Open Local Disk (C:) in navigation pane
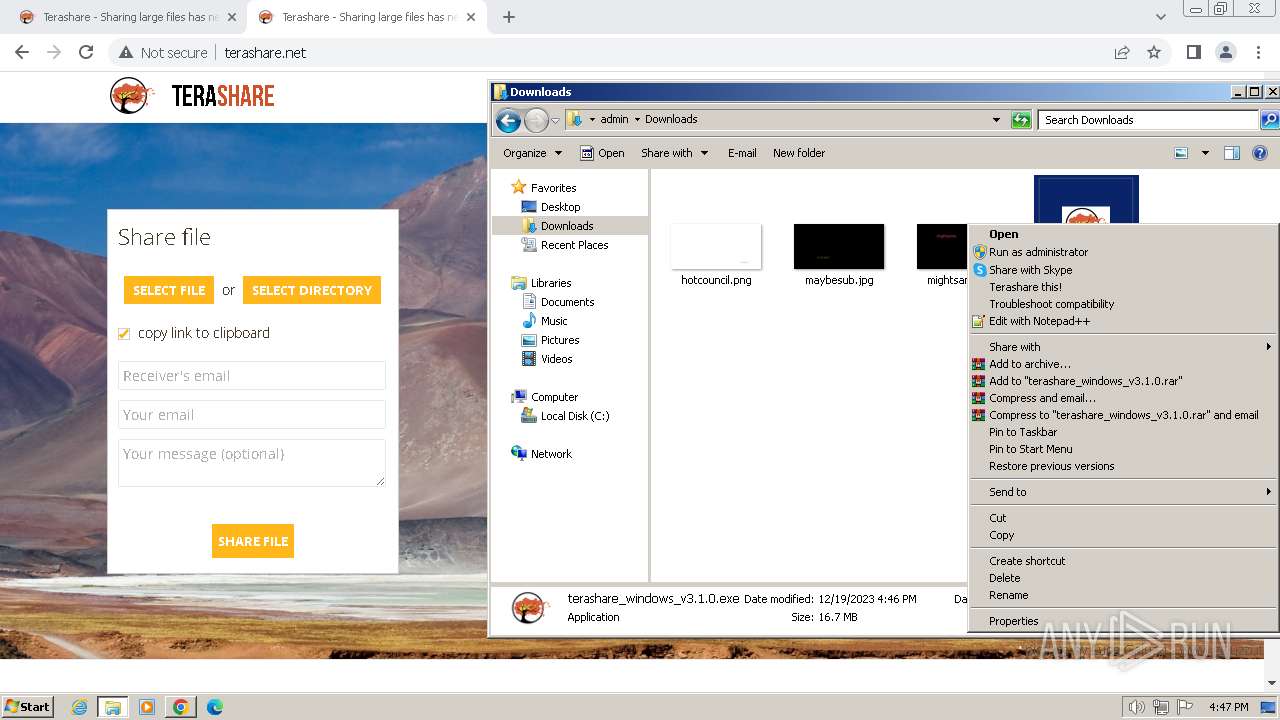The height and width of the screenshot is (720, 1280). pyautogui.click(x=574, y=416)
